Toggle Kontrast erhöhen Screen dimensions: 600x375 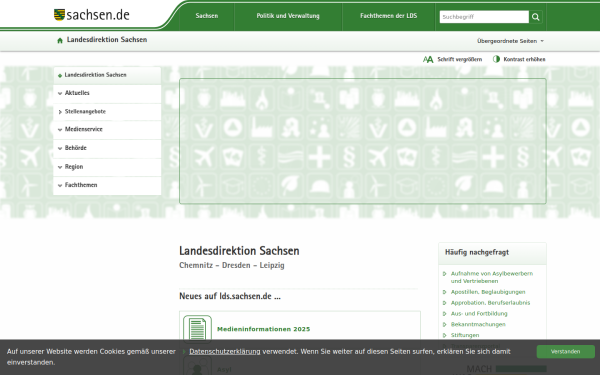pos(519,59)
